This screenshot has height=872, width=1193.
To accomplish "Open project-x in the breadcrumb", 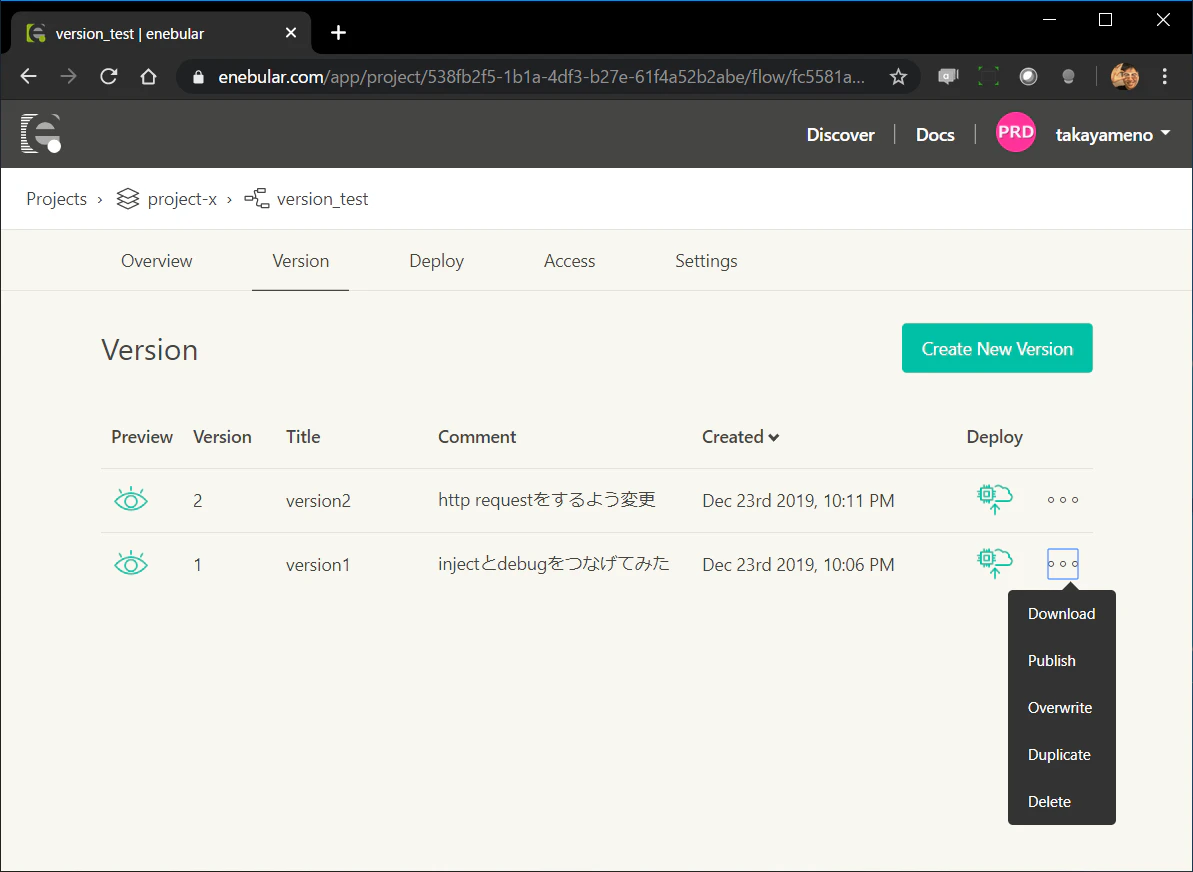I will [182, 199].
